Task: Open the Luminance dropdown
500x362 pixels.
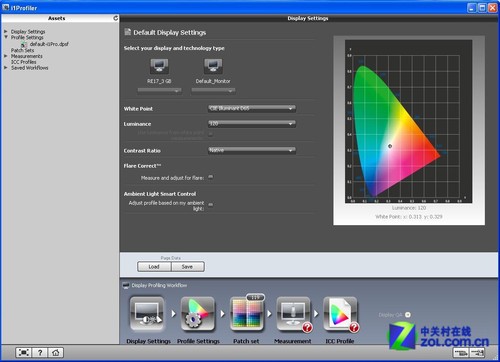Action: click(252, 124)
